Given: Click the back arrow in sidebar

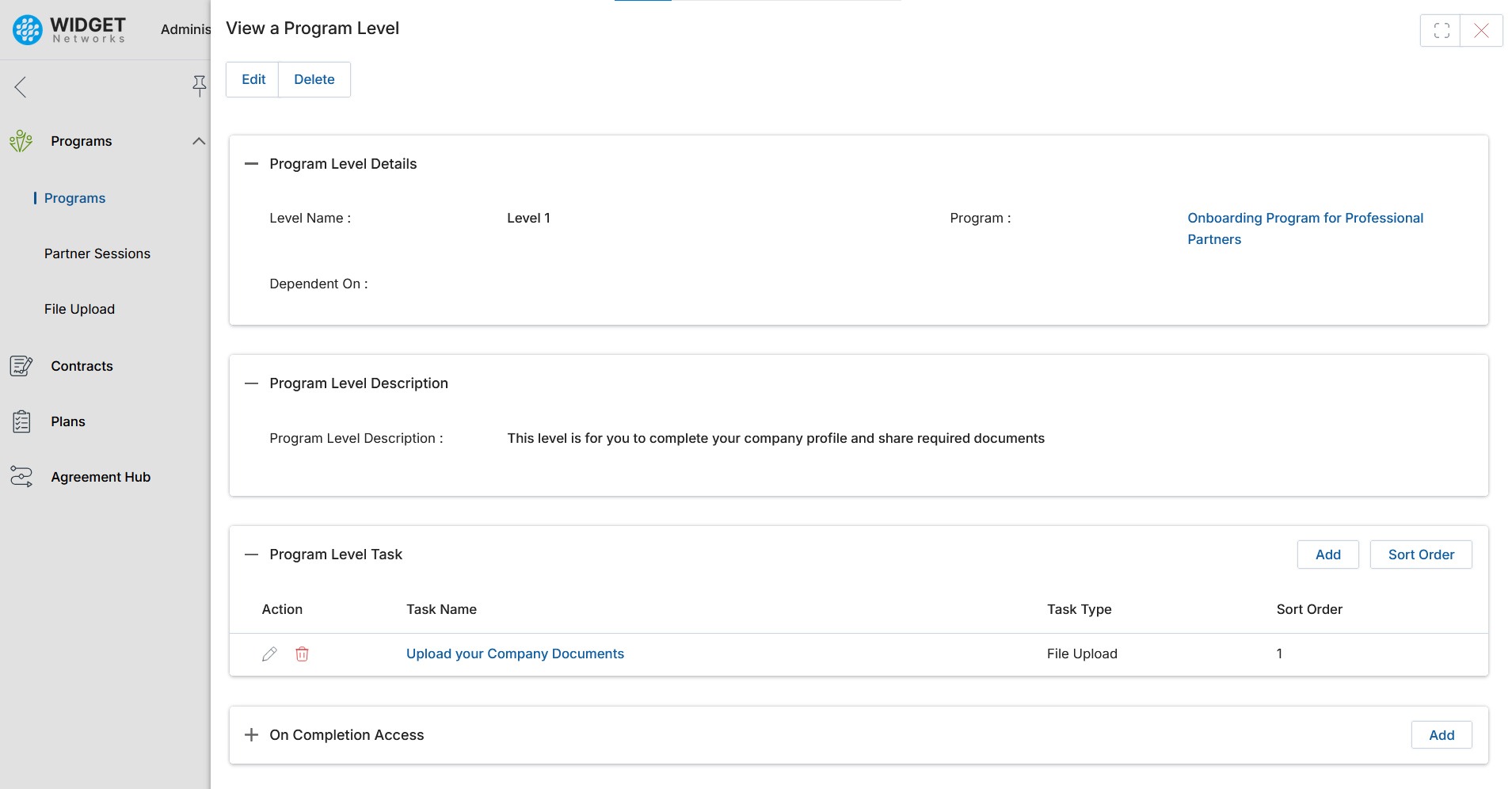Looking at the screenshot, I should coord(21,86).
